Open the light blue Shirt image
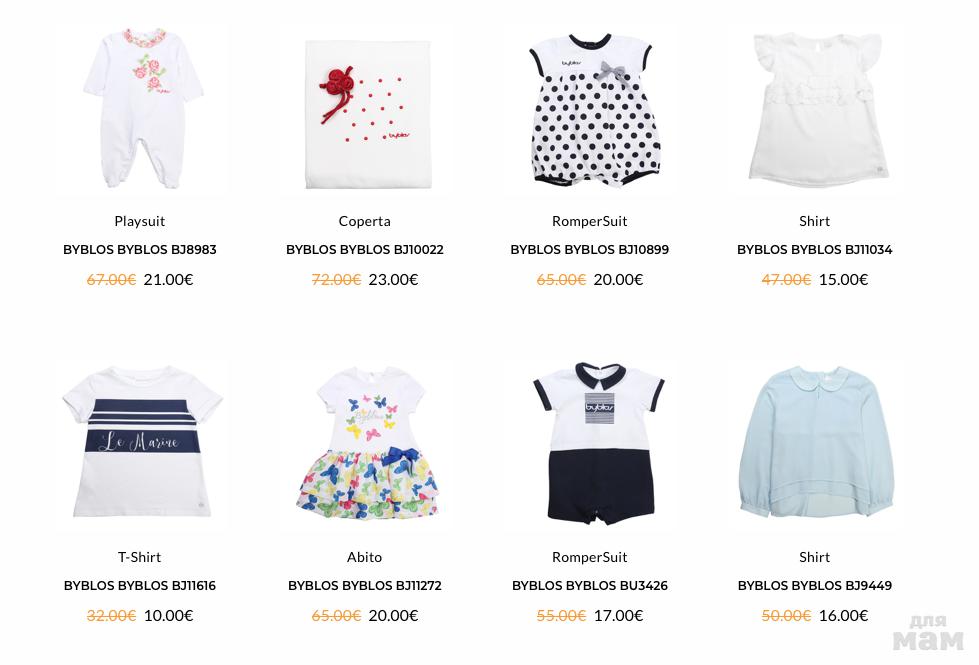Image resolution: width=979 pixels, height=665 pixels. [x=819, y=445]
